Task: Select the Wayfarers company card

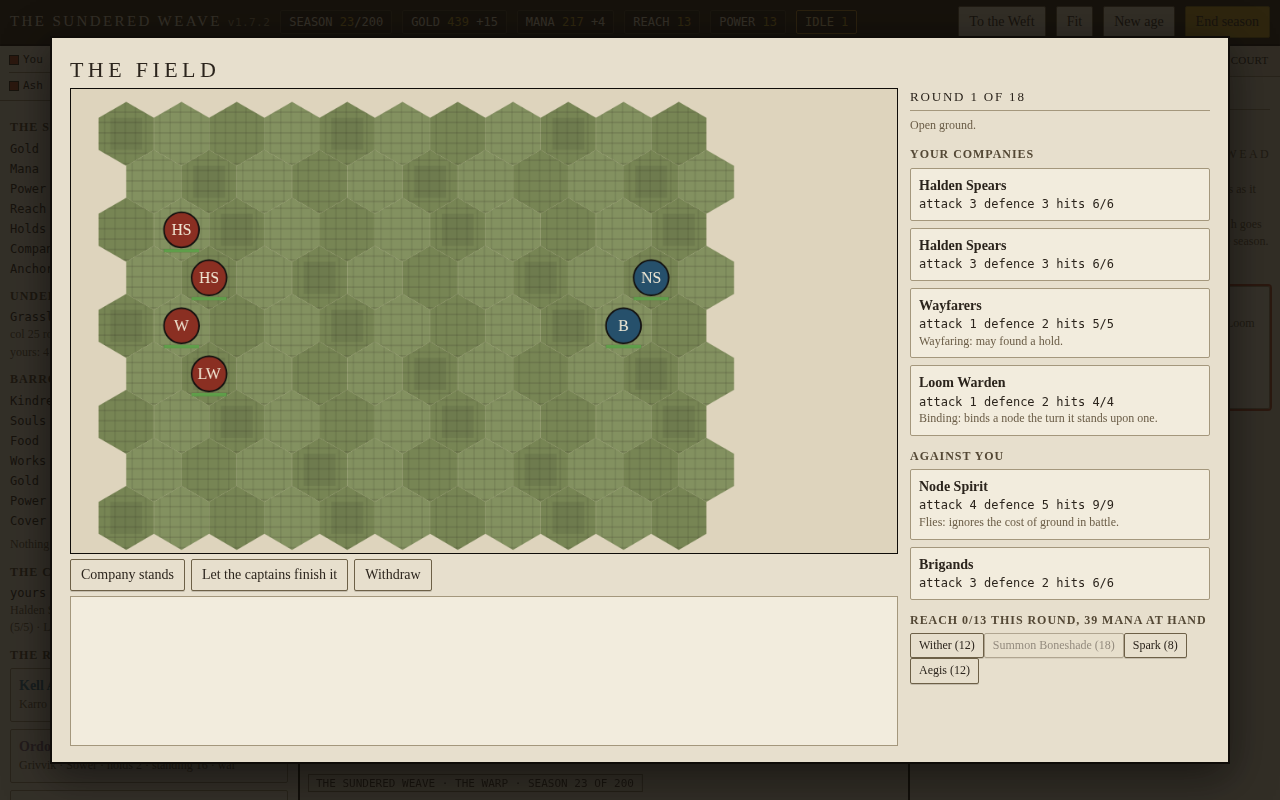Action: click(1059, 323)
